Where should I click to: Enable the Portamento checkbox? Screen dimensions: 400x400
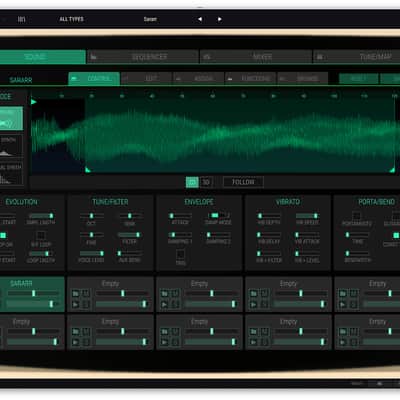click(357, 216)
